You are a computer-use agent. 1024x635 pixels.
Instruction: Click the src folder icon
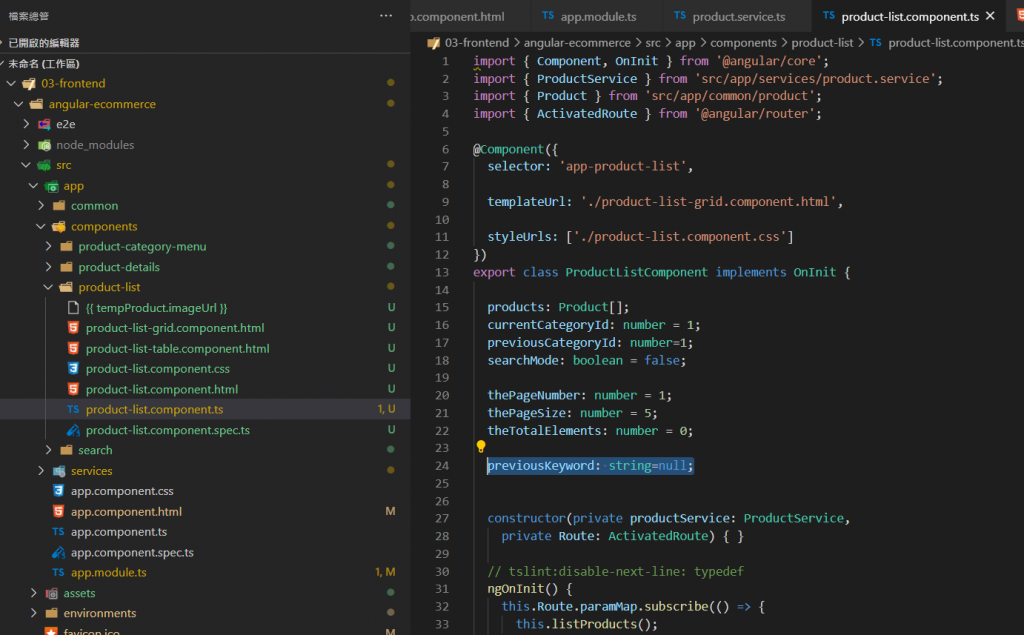(44, 165)
